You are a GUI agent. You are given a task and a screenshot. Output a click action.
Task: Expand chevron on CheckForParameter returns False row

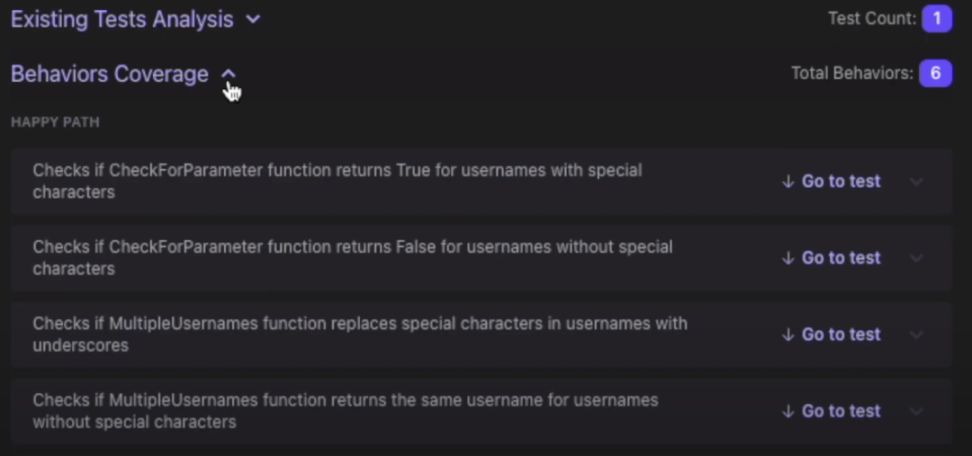[916, 258]
